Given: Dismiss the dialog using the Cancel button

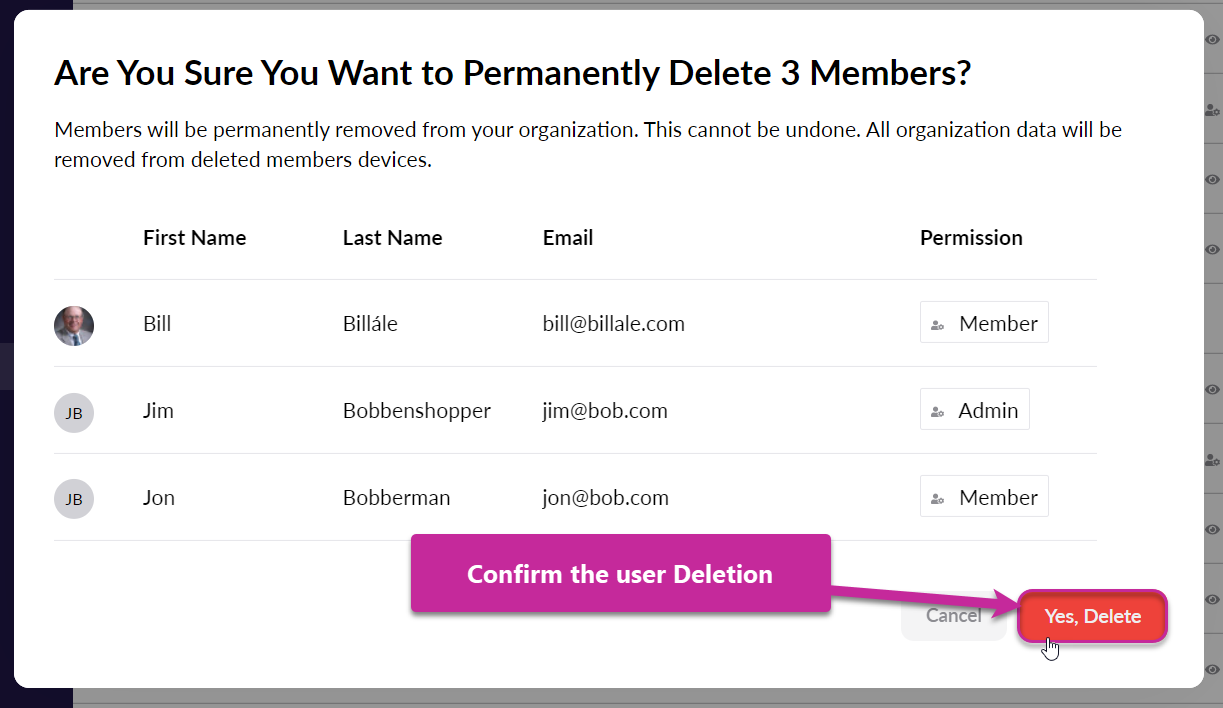Looking at the screenshot, I should 953,616.
